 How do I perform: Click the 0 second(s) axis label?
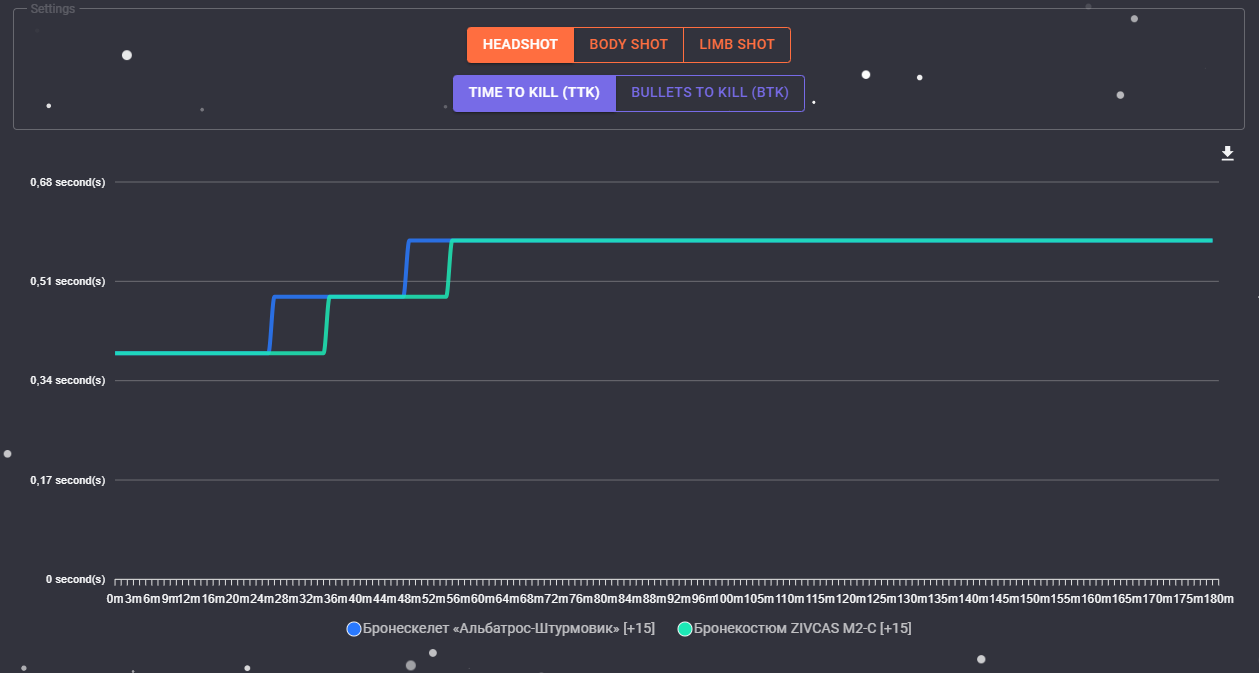[x=75, y=579]
